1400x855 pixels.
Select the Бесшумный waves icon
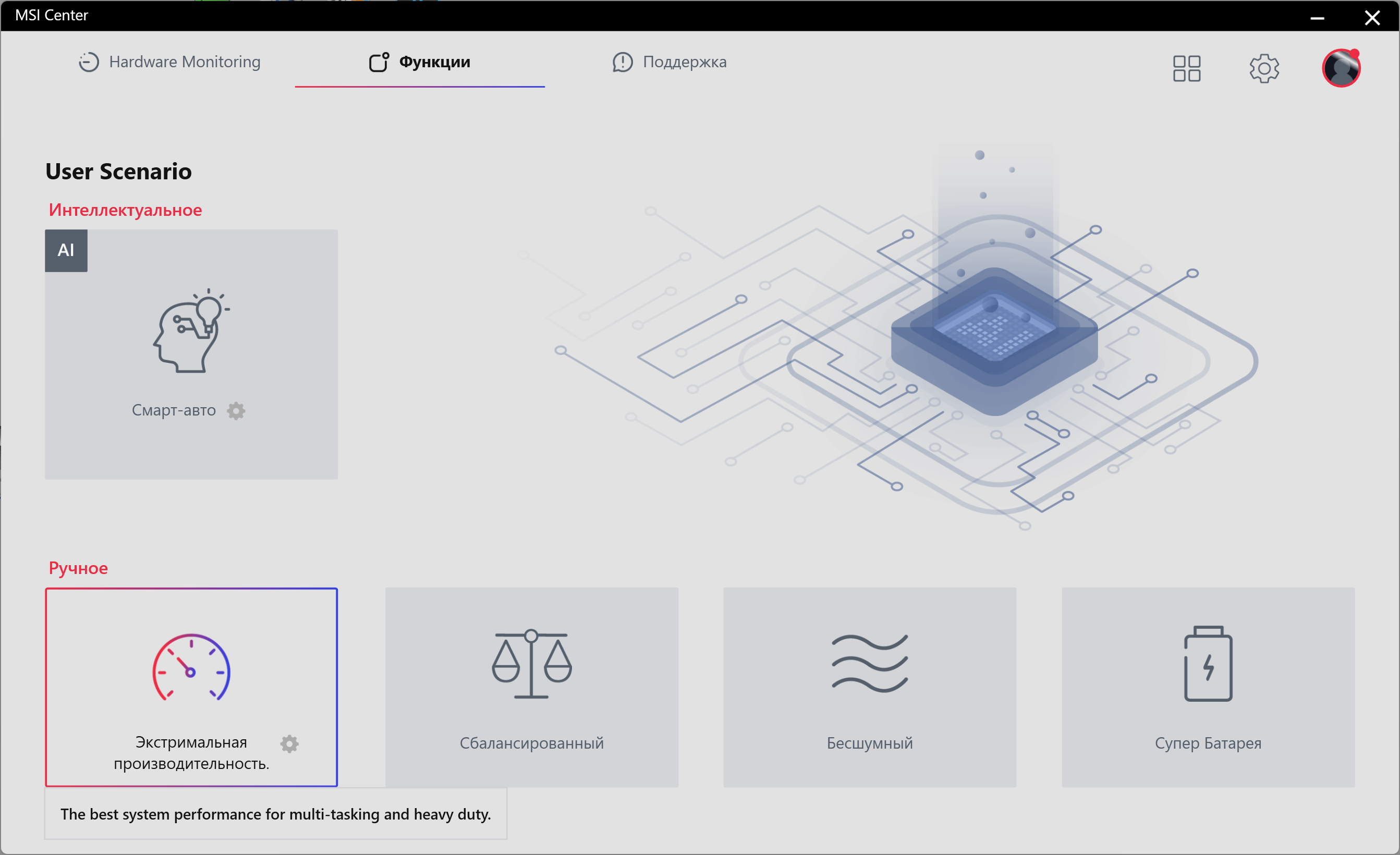pos(869,664)
